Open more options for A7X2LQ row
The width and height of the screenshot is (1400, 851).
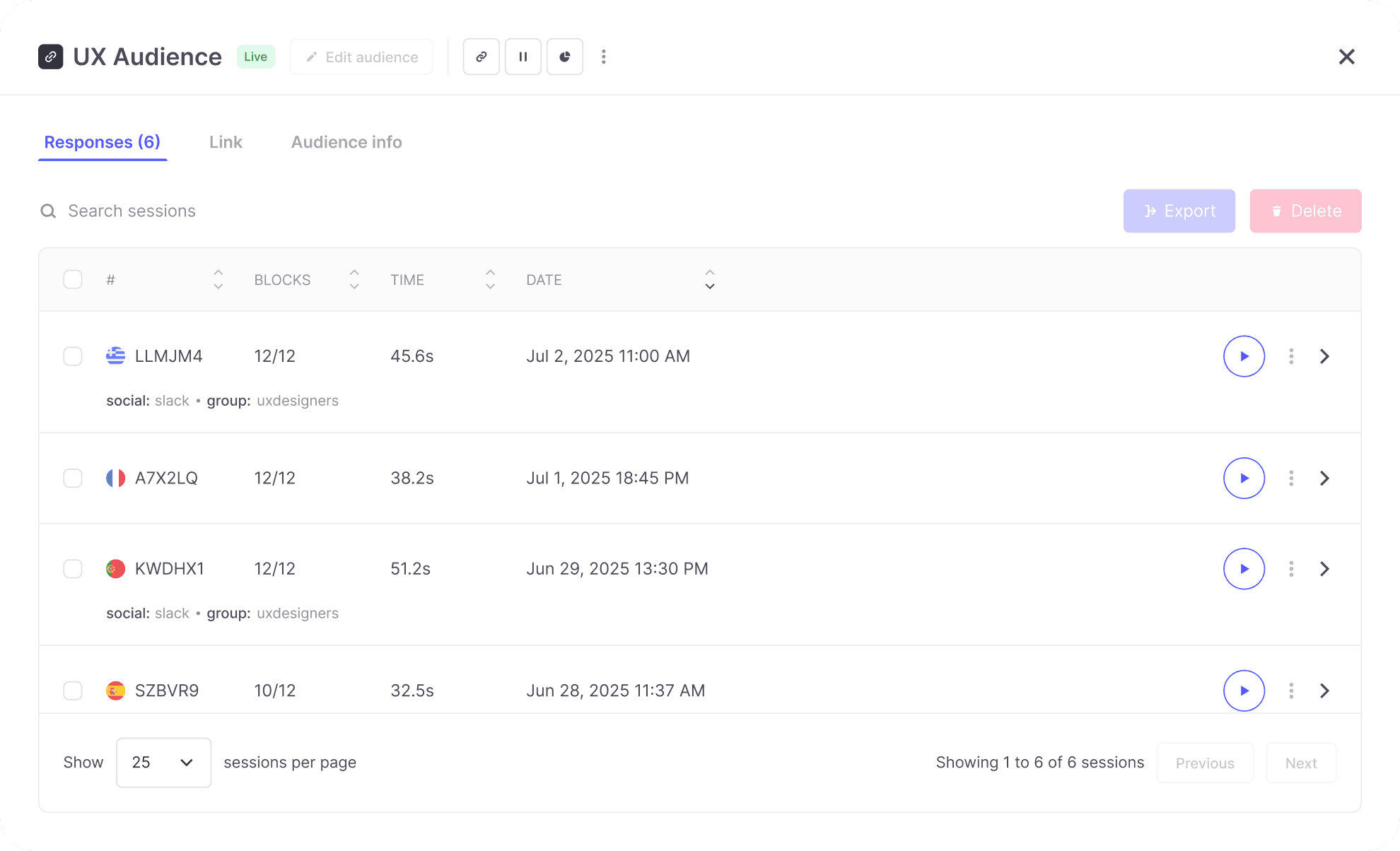[x=1291, y=479]
